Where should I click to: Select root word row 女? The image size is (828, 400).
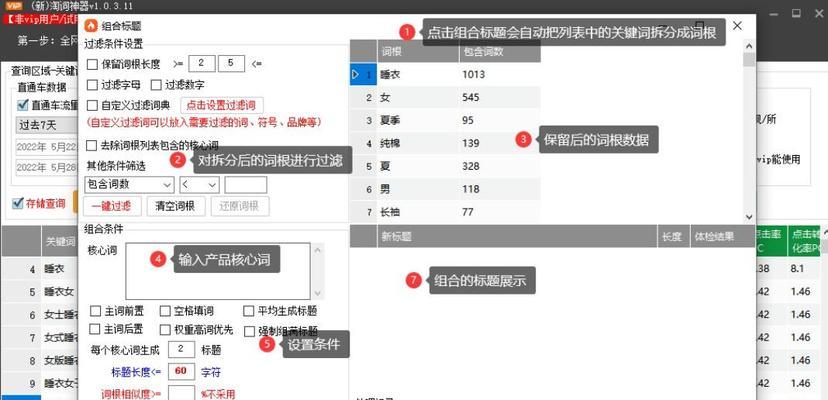pos(445,97)
